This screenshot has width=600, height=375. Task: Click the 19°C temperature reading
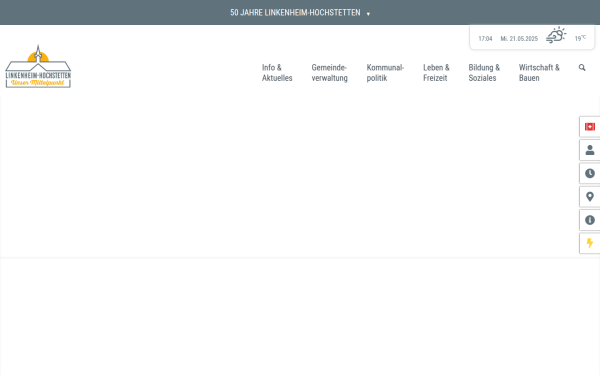click(x=580, y=38)
